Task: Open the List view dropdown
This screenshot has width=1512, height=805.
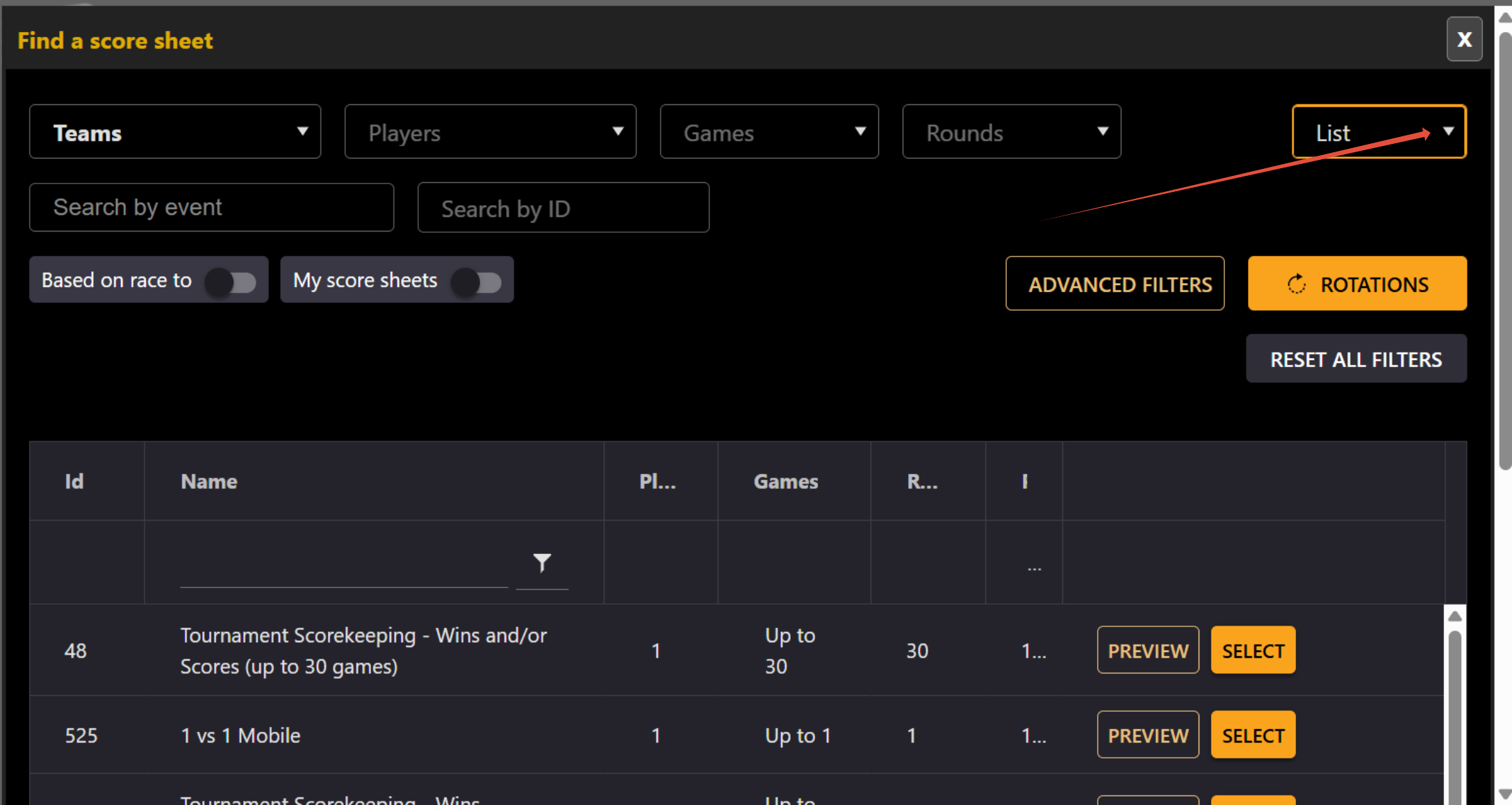Action: [x=1379, y=132]
